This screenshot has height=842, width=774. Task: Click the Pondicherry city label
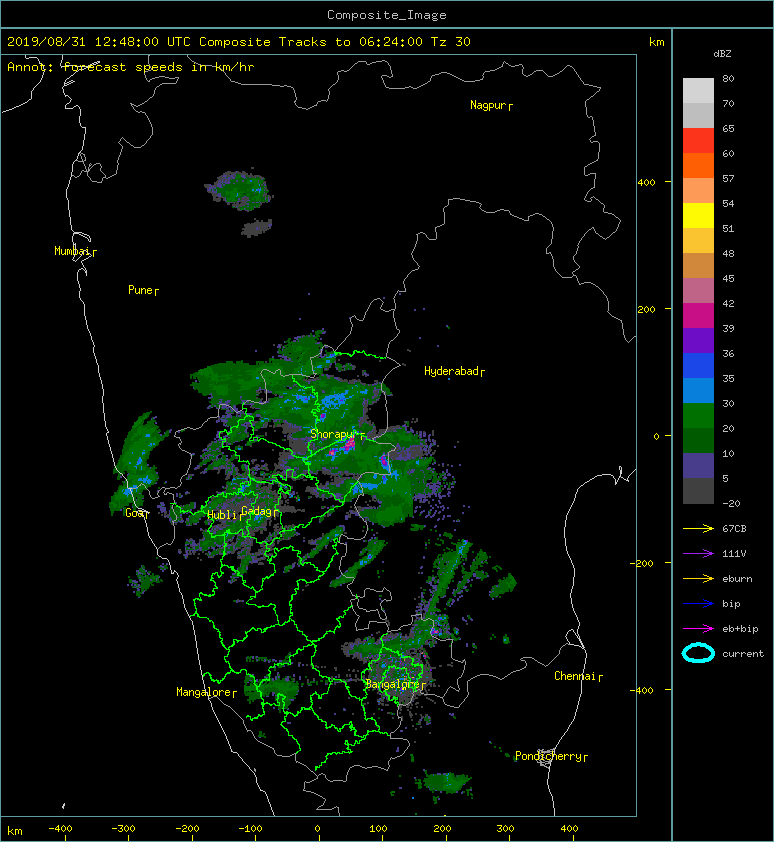[x=548, y=757]
